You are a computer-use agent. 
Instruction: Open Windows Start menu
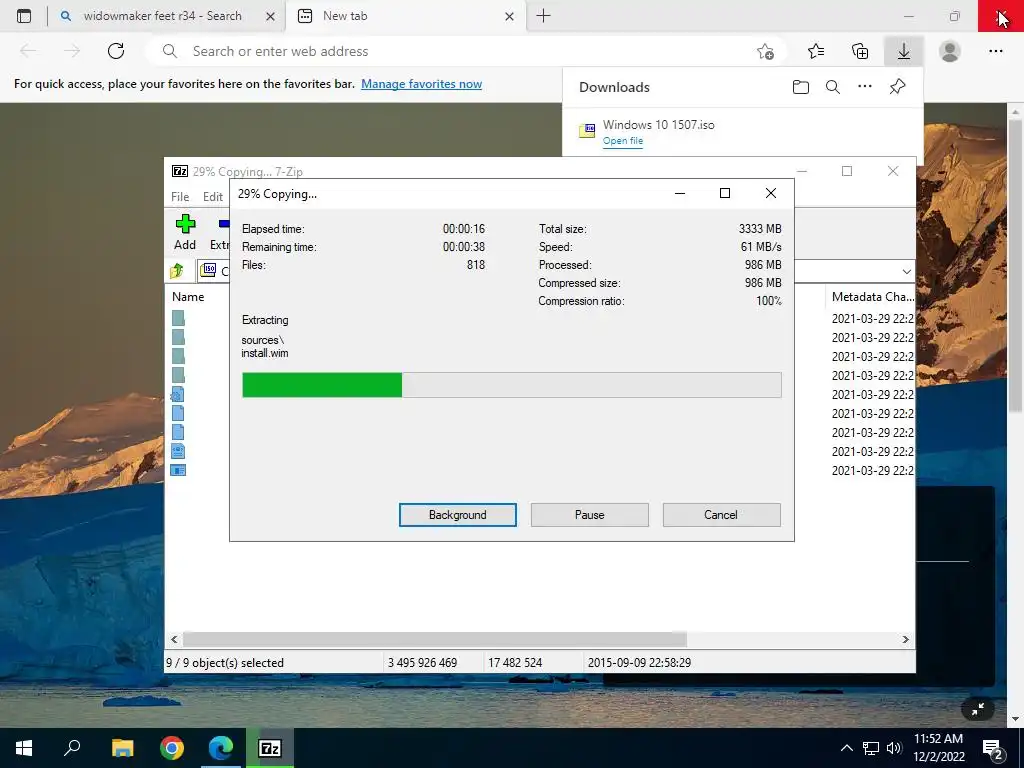[24, 748]
